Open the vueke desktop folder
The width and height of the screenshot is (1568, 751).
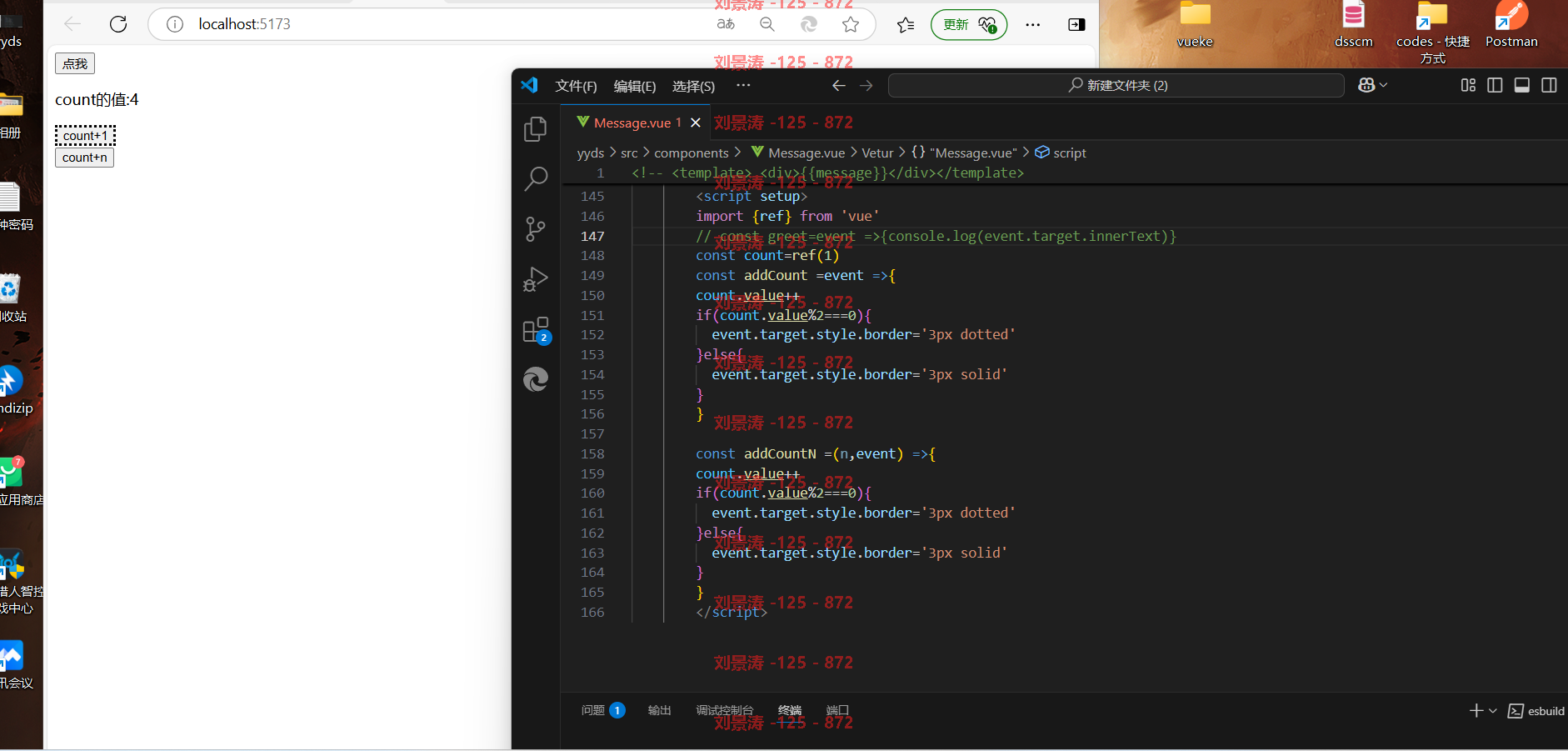[x=1195, y=25]
